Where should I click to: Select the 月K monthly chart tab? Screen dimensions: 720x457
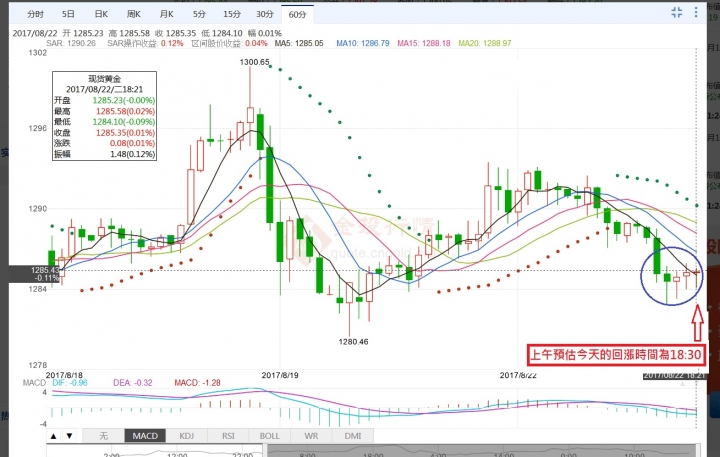click(x=166, y=14)
